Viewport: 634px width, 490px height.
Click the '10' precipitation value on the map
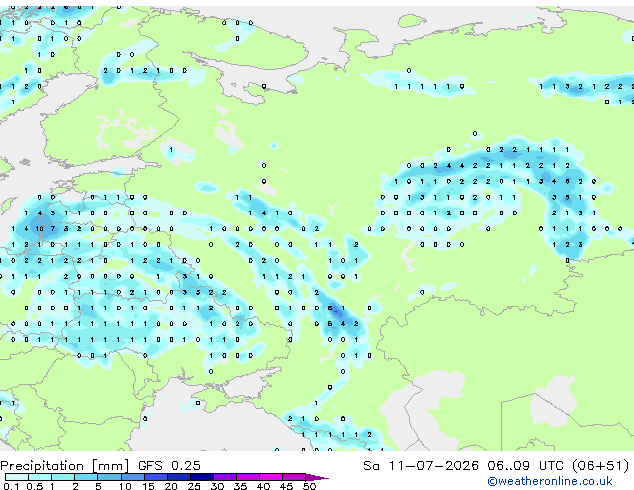click(39, 229)
